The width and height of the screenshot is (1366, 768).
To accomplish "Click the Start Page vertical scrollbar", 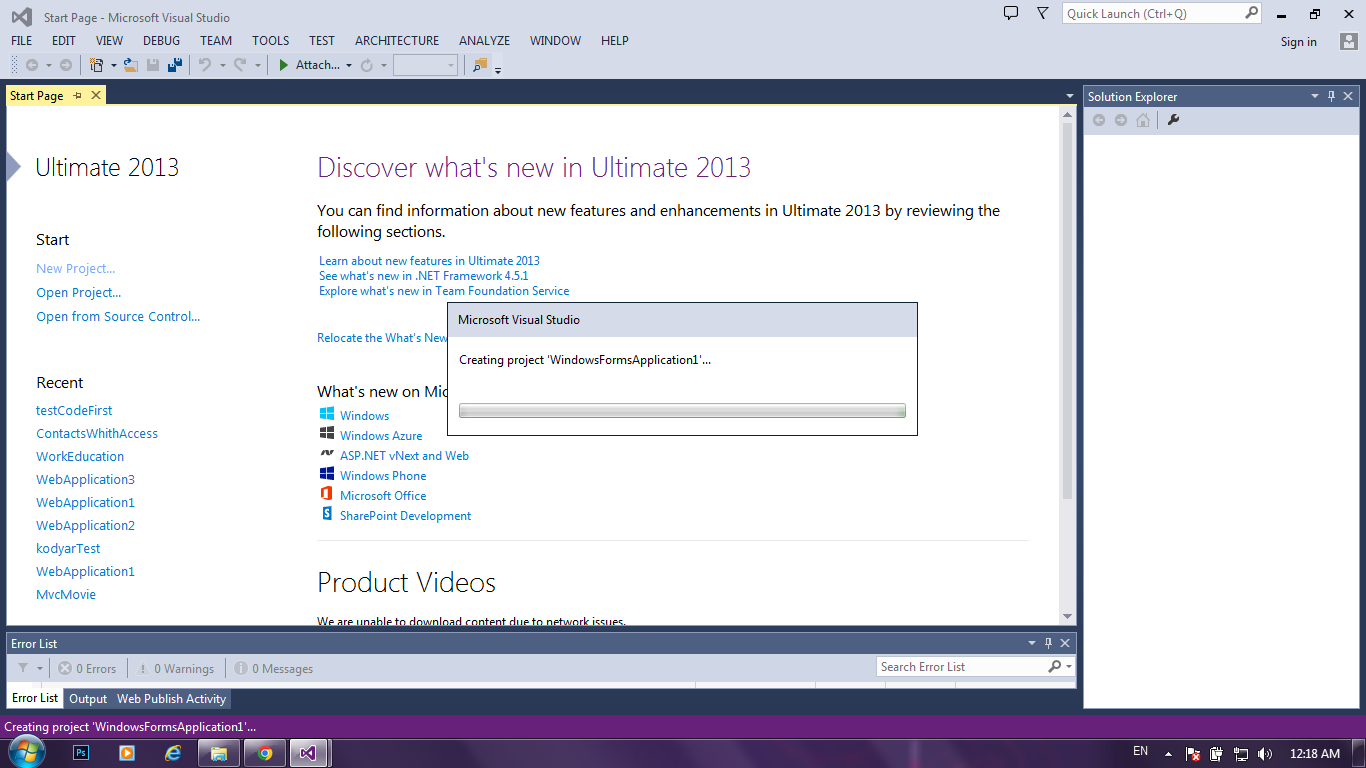I will [1067, 366].
